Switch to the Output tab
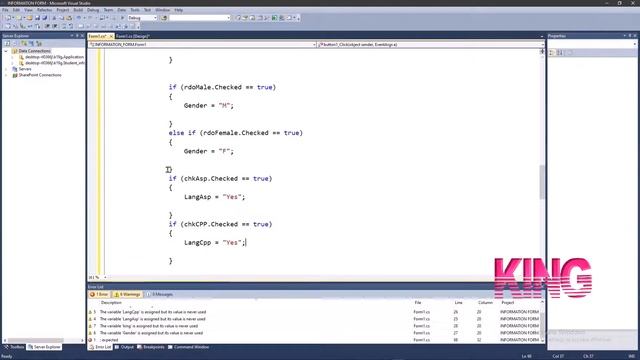640x360 pixels. click(x=124, y=347)
